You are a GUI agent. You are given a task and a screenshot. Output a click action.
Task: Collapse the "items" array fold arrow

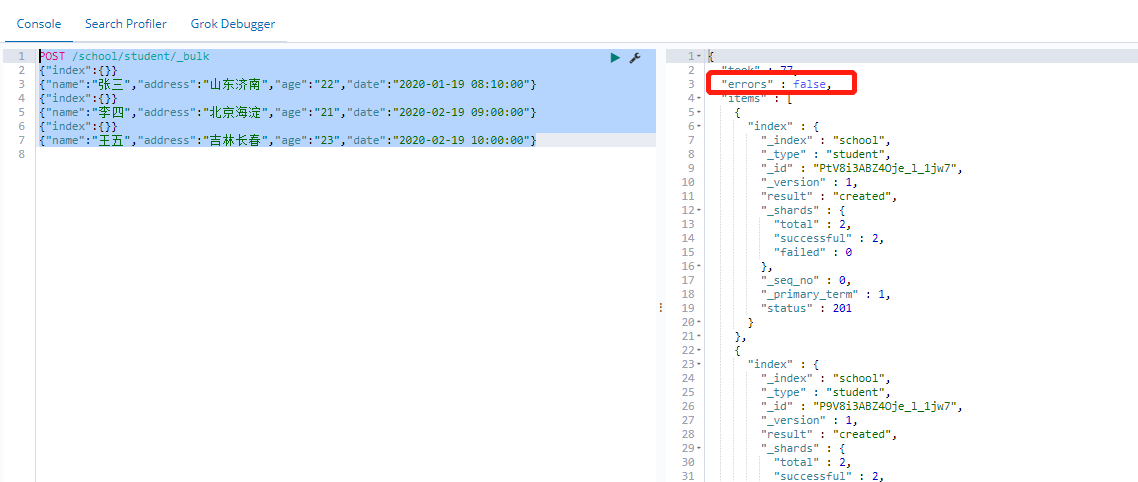coord(699,98)
